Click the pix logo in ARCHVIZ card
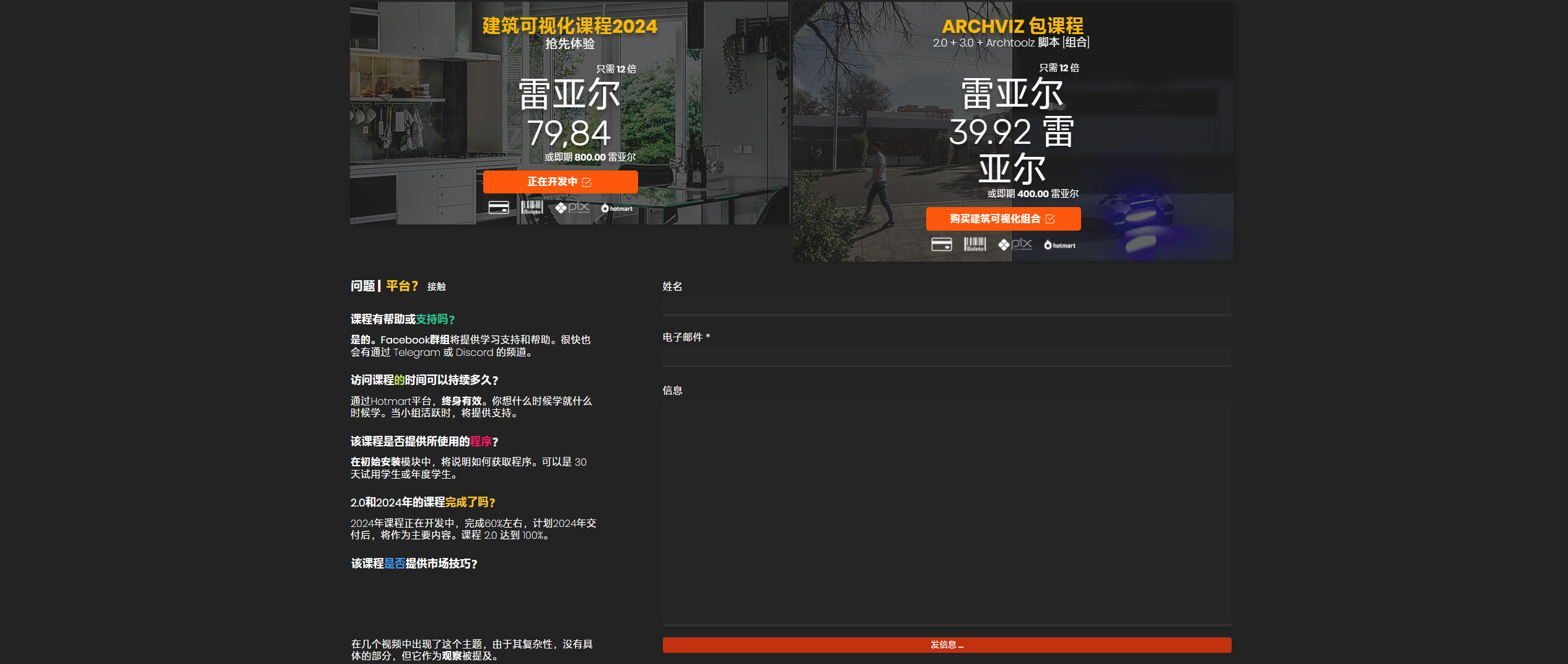The image size is (1568, 664). tap(1015, 244)
